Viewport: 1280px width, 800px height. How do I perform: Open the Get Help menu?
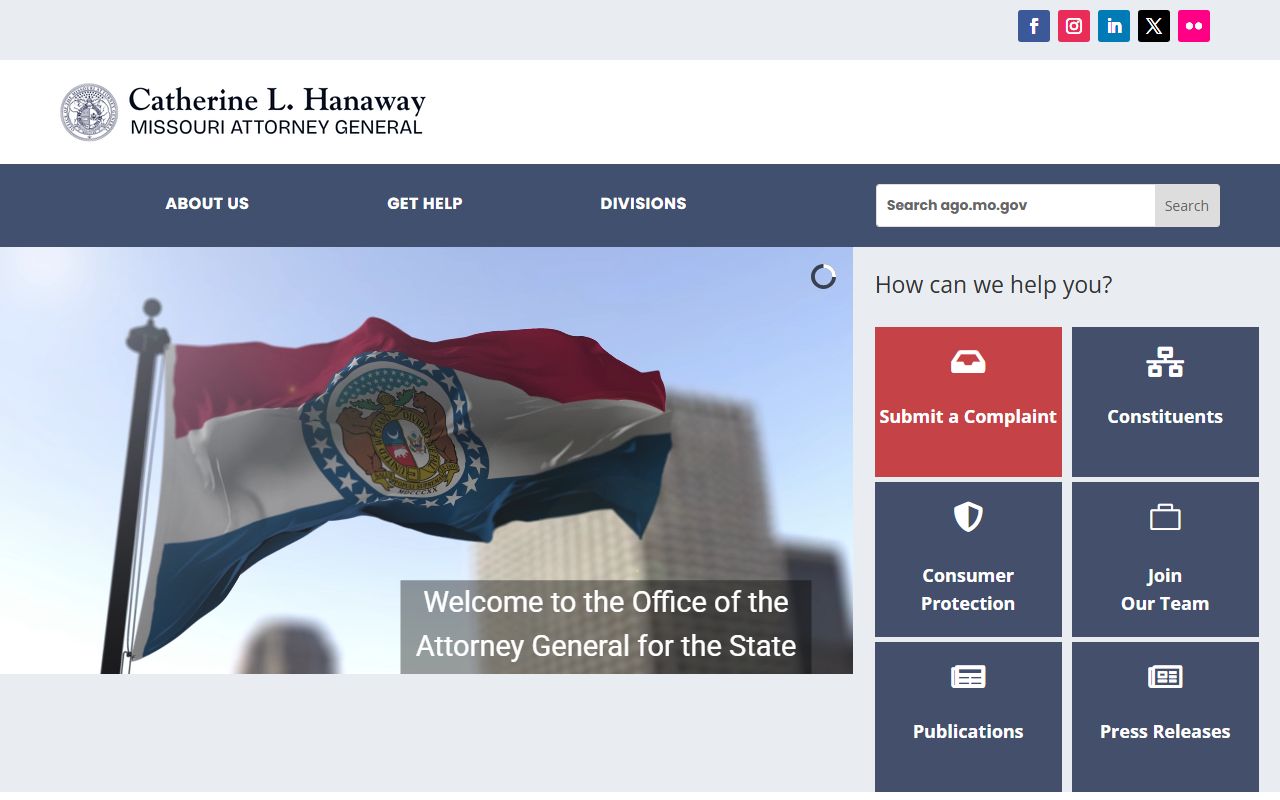coord(425,203)
